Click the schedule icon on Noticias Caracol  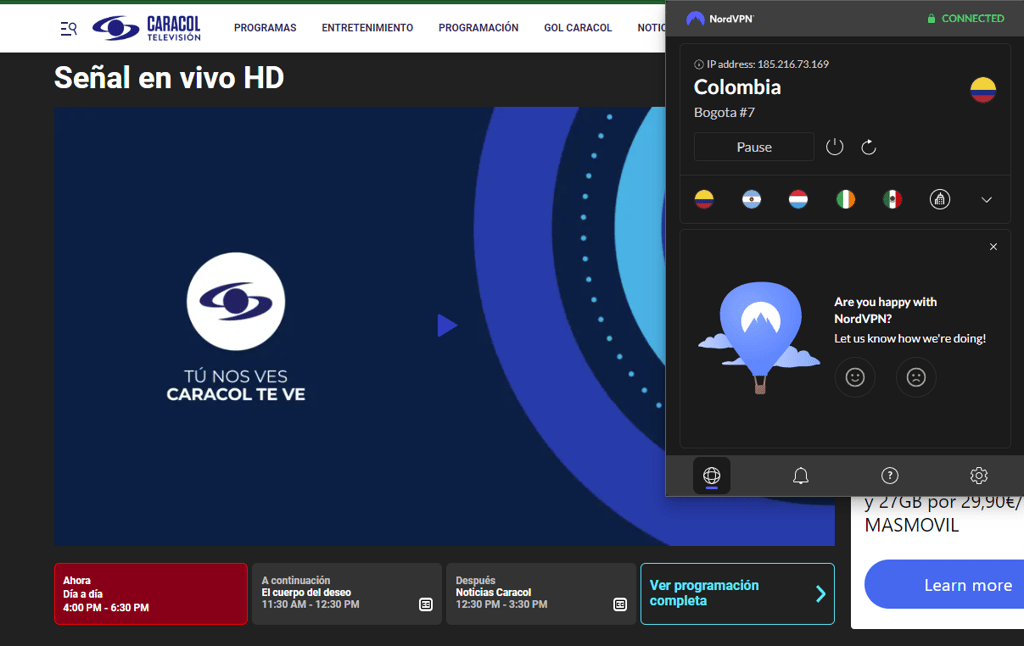click(620, 605)
